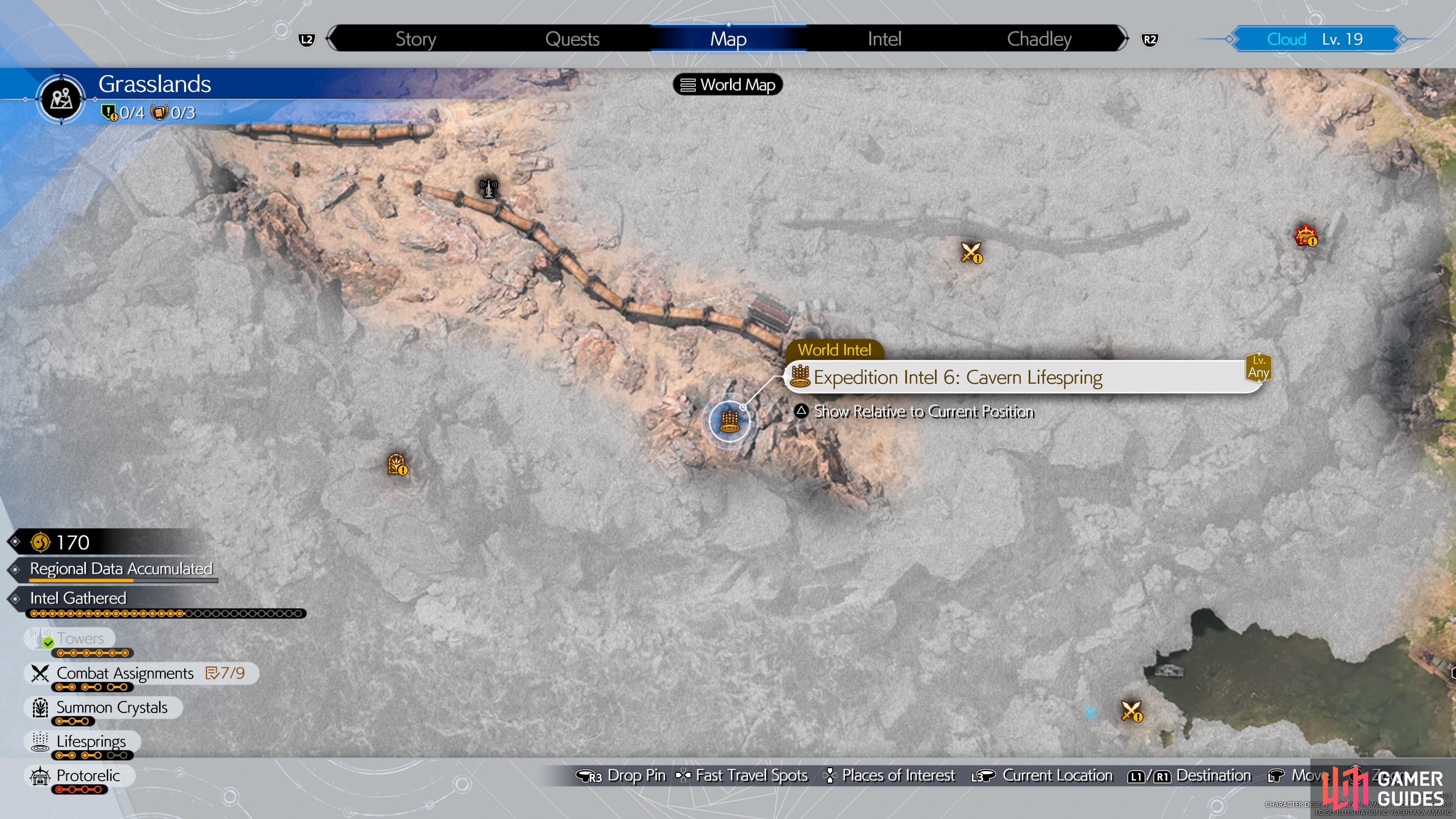The height and width of the screenshot is (819, 1456).
Task: Open the World Map button
Action: coord(728,85)
